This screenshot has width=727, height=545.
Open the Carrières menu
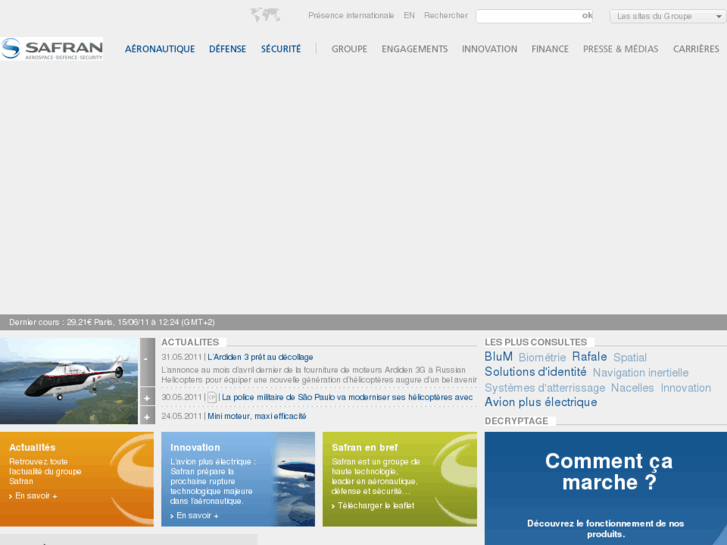pos(696,49)
